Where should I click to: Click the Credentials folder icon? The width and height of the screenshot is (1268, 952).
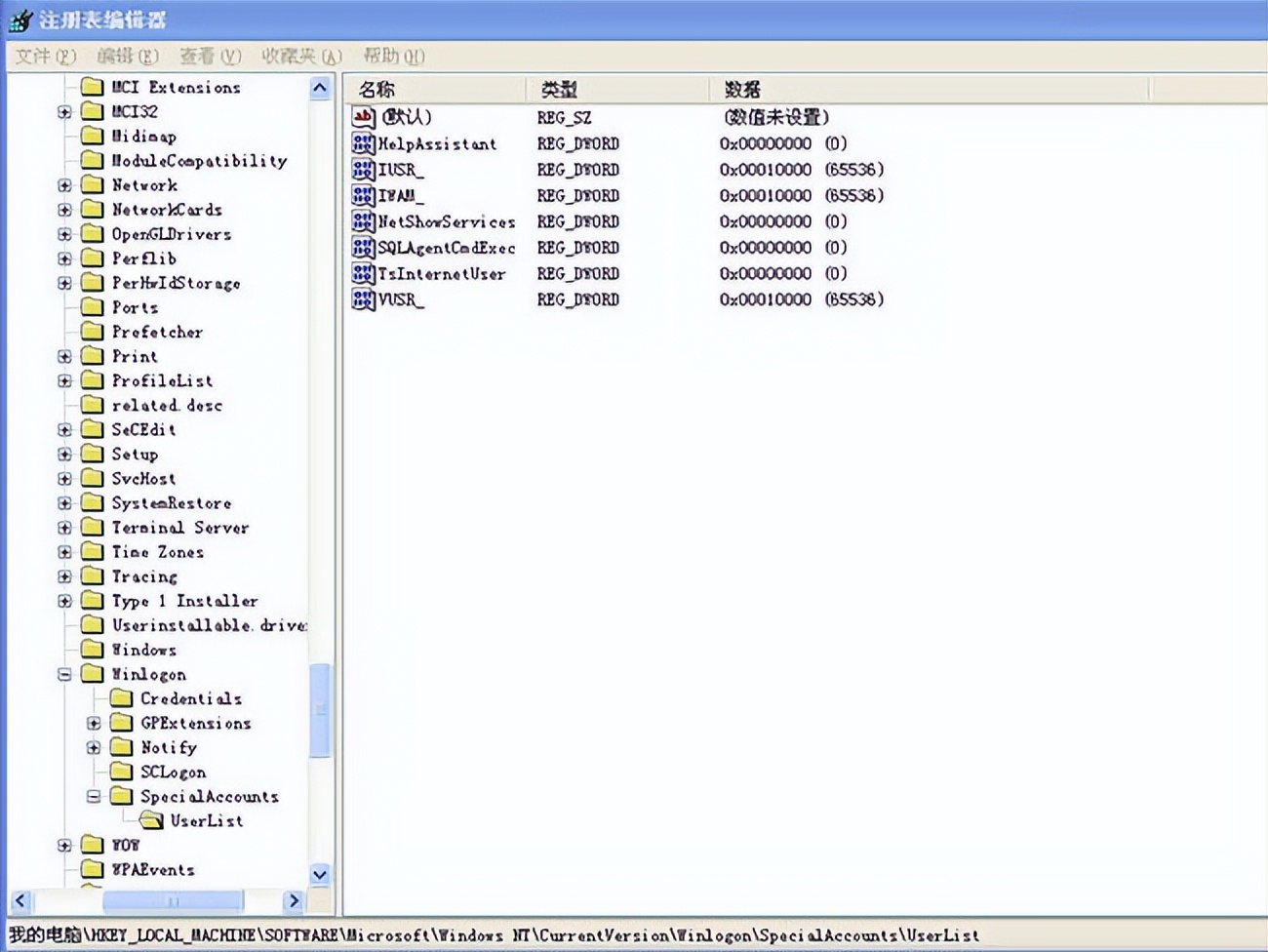point(122,698)
